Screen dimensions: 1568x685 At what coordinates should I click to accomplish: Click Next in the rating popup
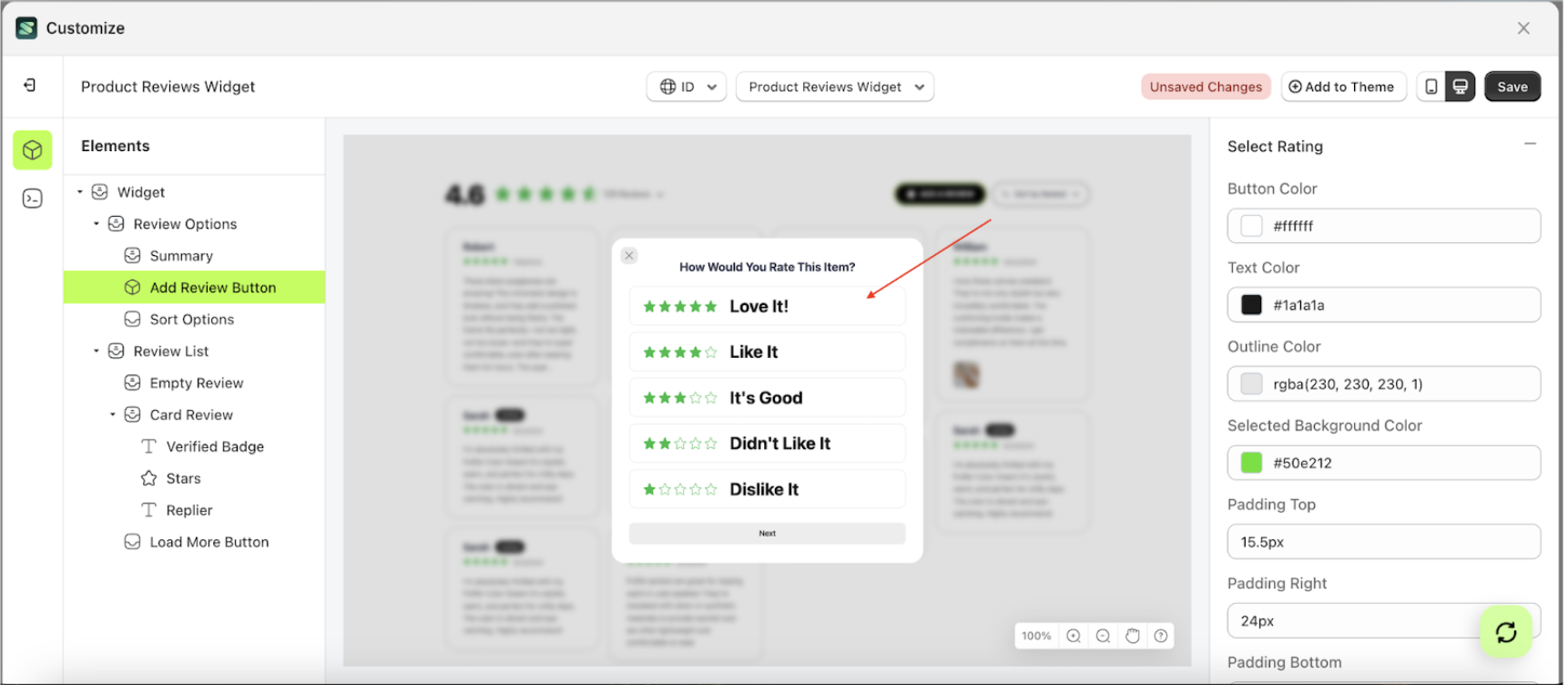coord(768,534)
